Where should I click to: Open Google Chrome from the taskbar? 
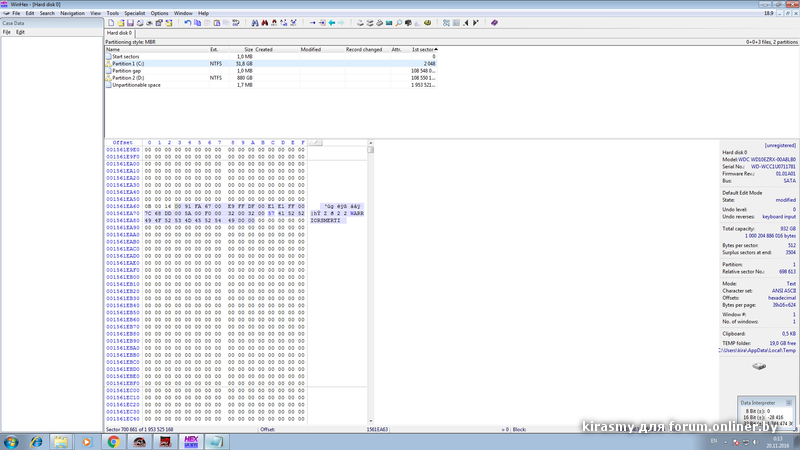[x=113, y=441]
